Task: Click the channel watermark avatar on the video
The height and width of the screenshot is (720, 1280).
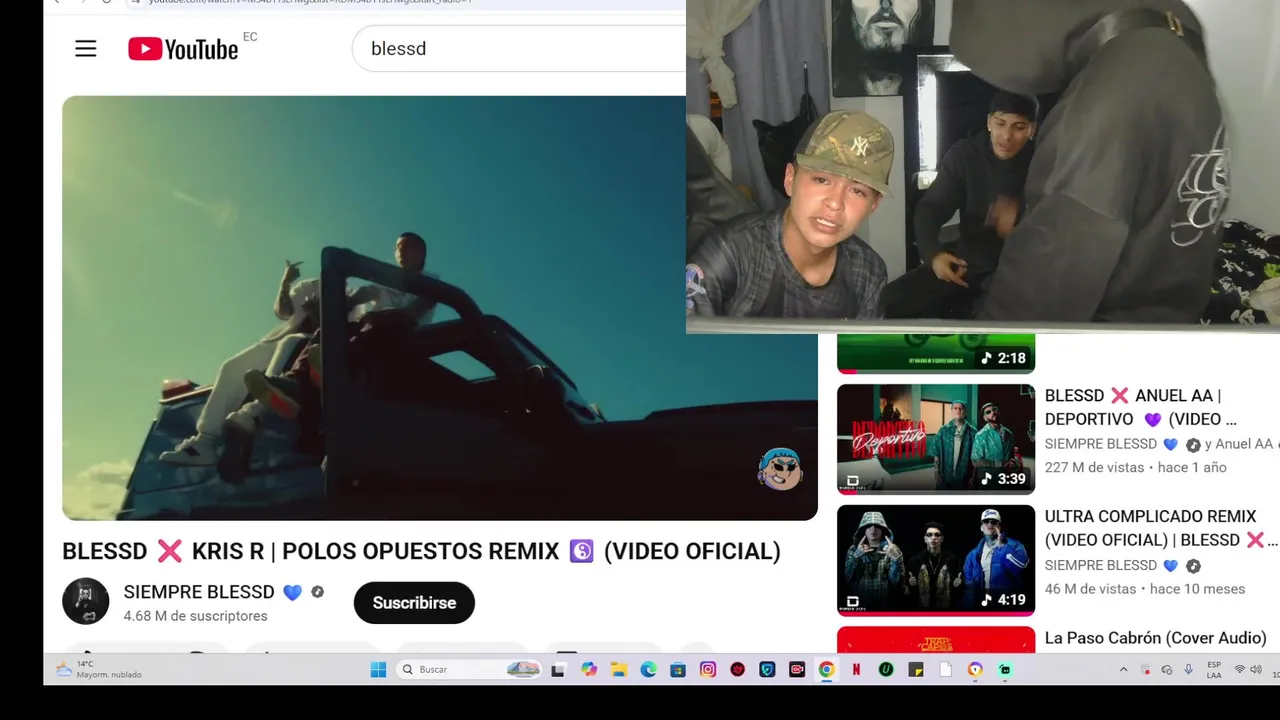Action: point(780,469)
